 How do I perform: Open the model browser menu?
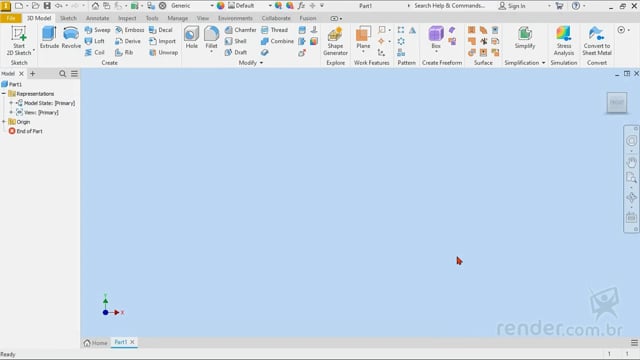[x=74, y=73]
